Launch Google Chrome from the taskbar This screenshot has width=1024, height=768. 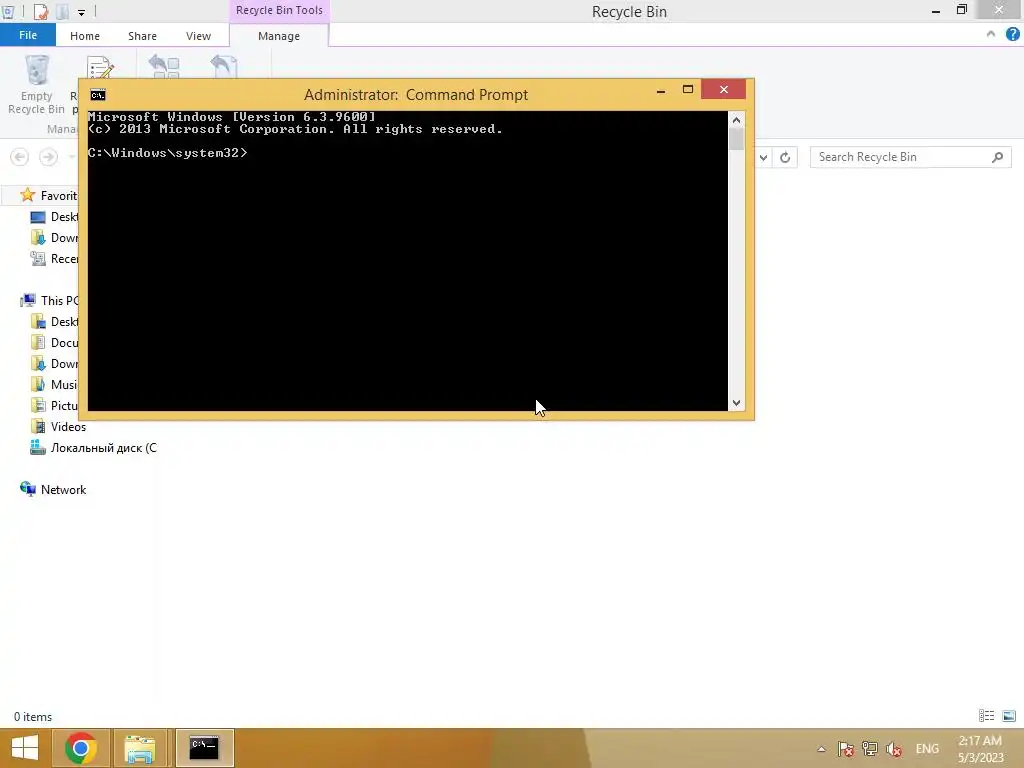click(81, 748)
